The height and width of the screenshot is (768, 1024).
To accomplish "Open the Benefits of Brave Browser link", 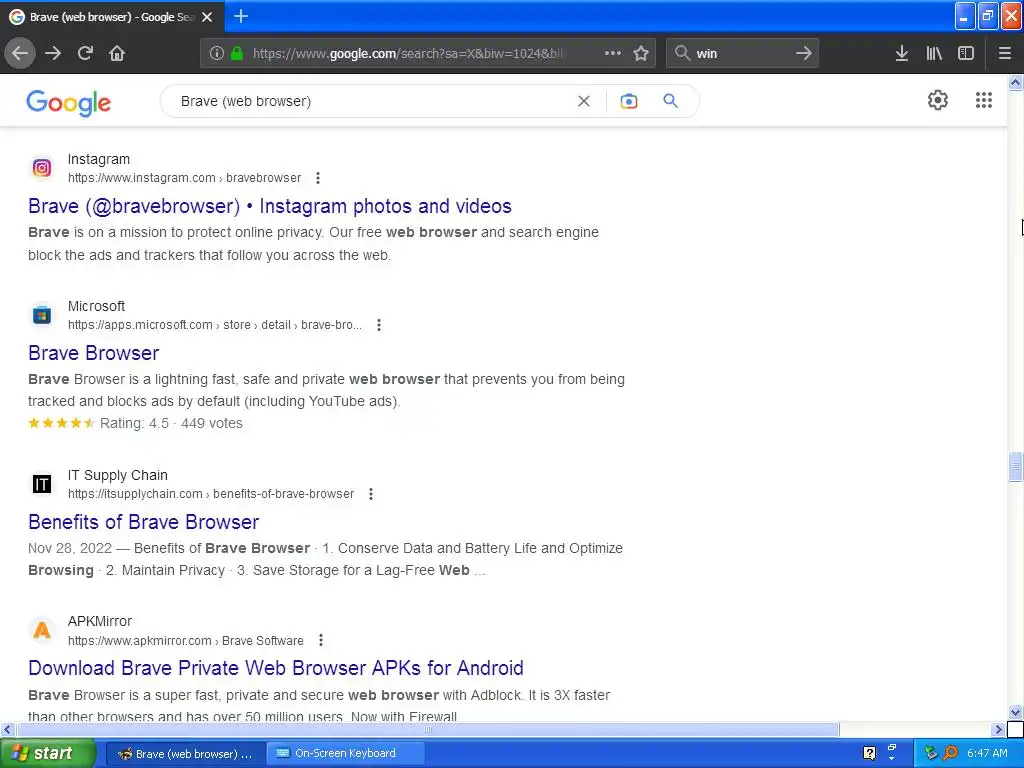I will (144, 522).
